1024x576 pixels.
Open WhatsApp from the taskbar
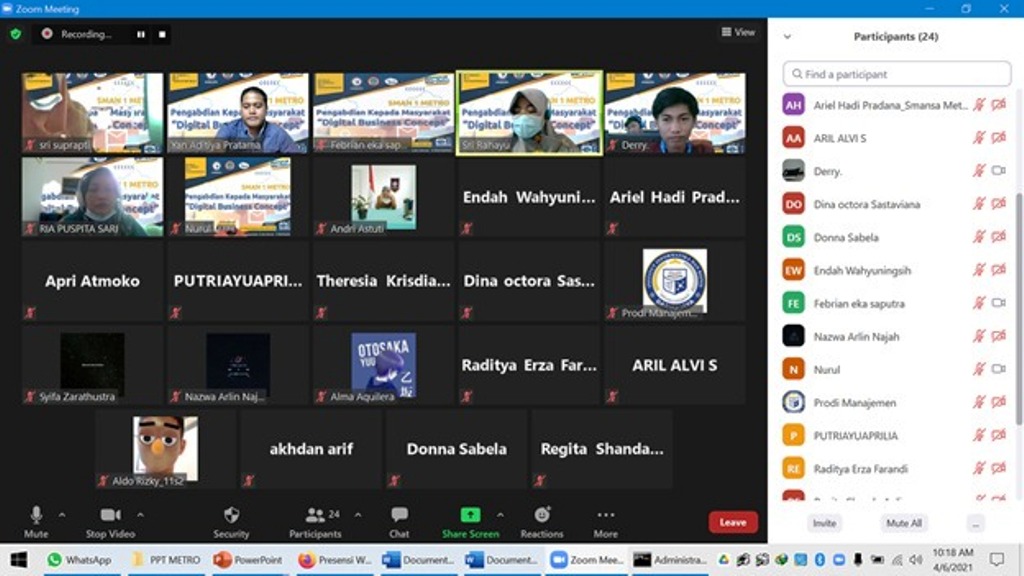coord(80,560)
